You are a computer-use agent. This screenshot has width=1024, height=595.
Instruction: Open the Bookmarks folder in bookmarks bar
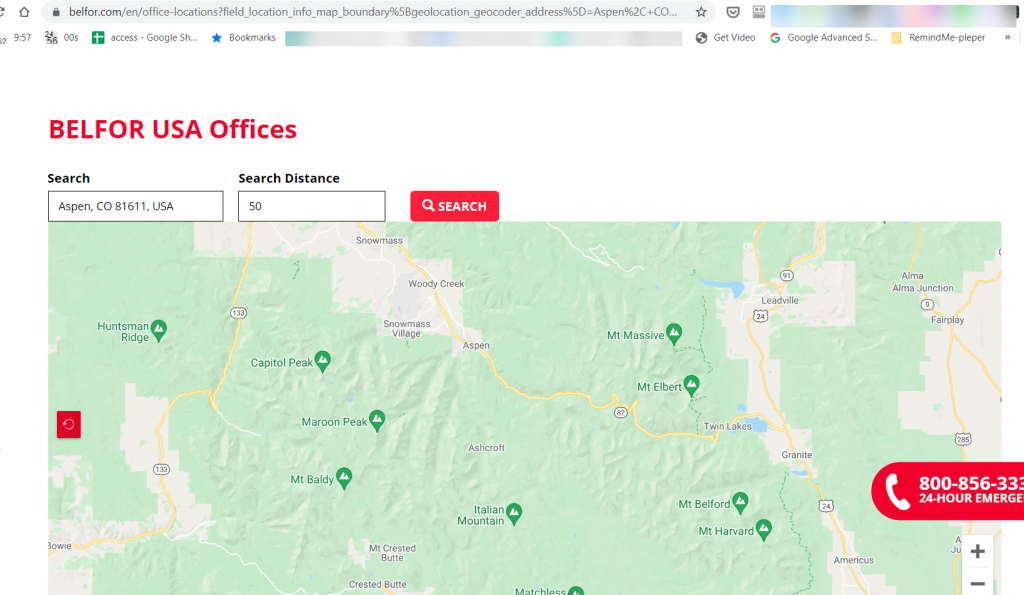pos(244,38)
